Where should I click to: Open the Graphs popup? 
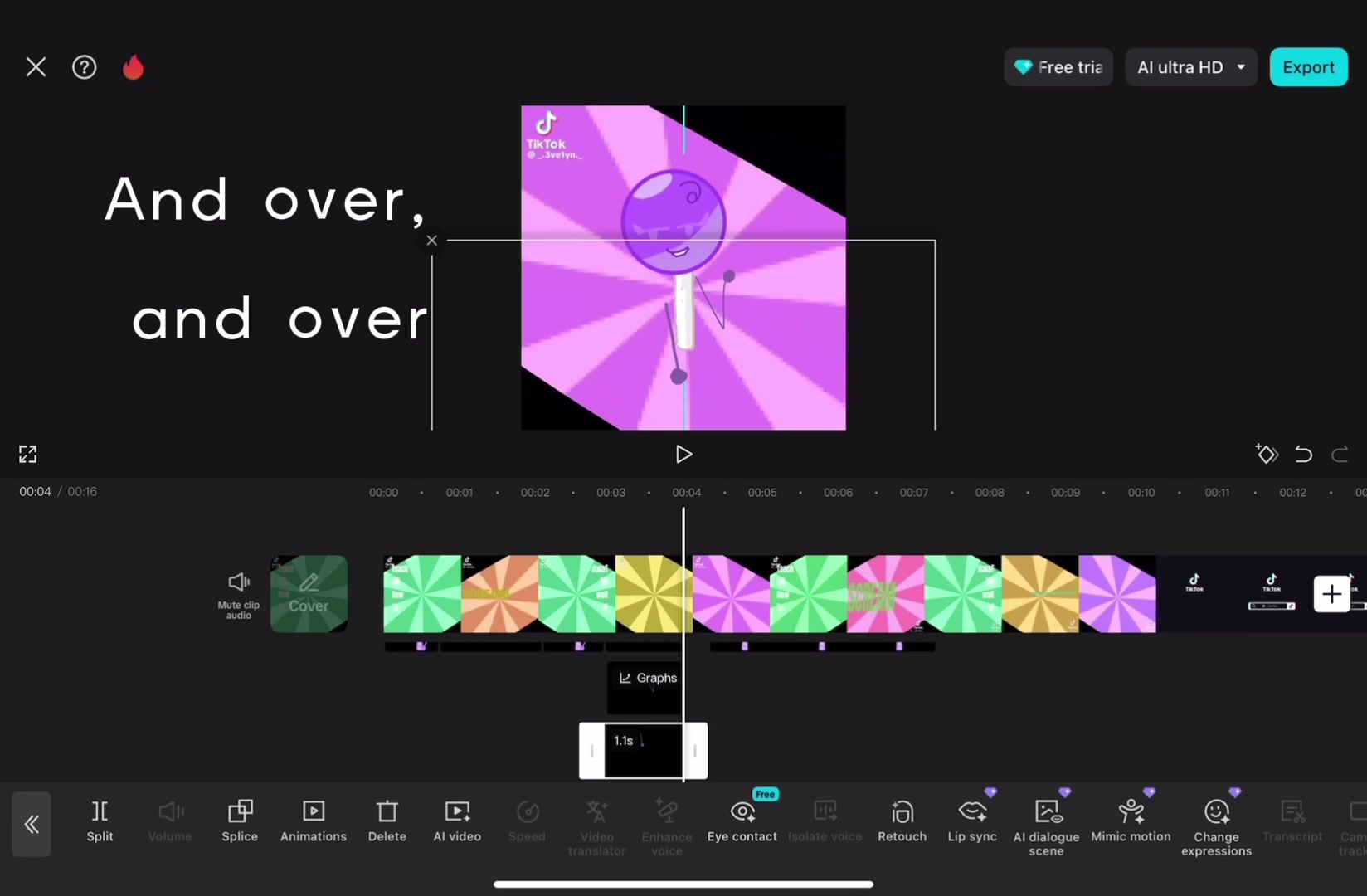click(x=648, y=679)
